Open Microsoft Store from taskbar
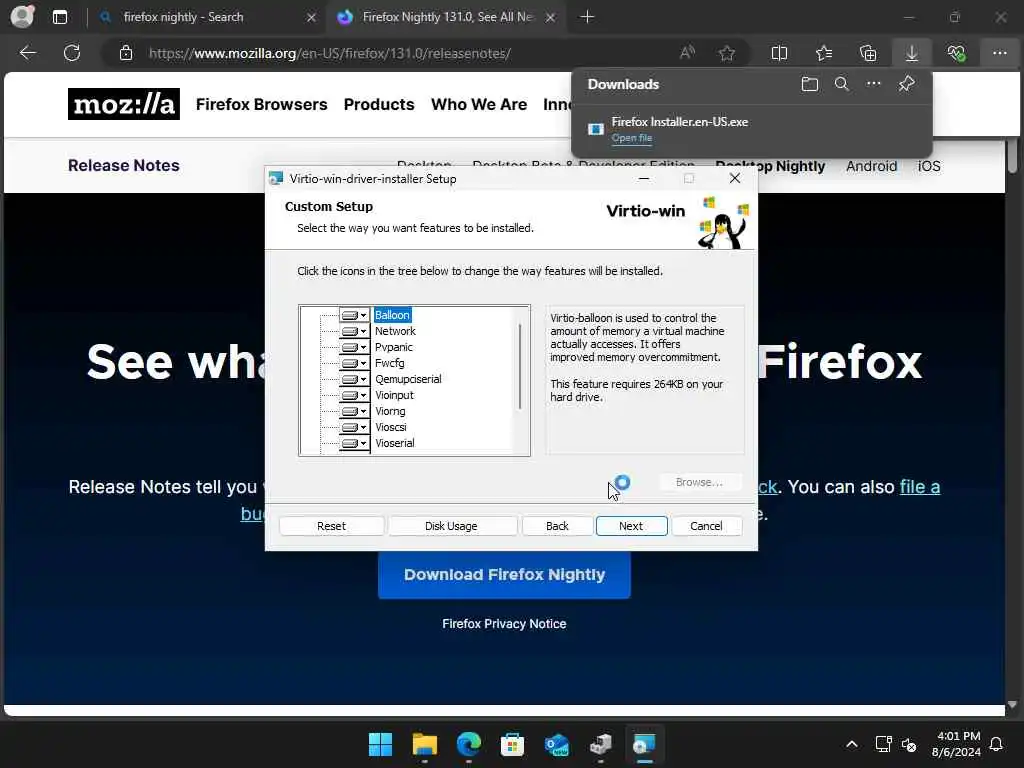This screenshot has width=1024, height=768. tap(512, 744)
